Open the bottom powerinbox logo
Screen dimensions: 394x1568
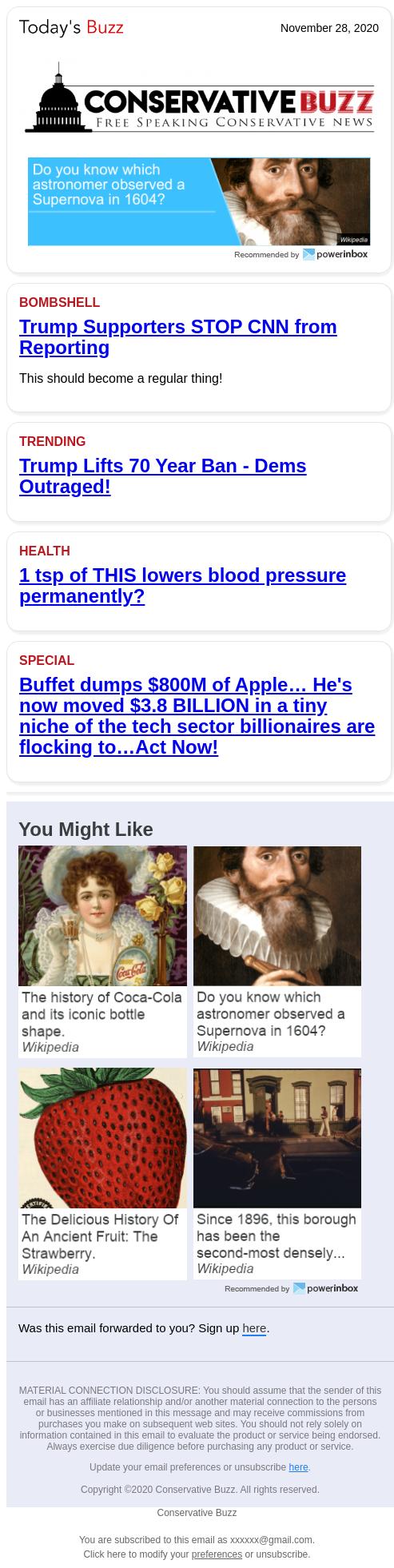click(x=326, y=1288)
